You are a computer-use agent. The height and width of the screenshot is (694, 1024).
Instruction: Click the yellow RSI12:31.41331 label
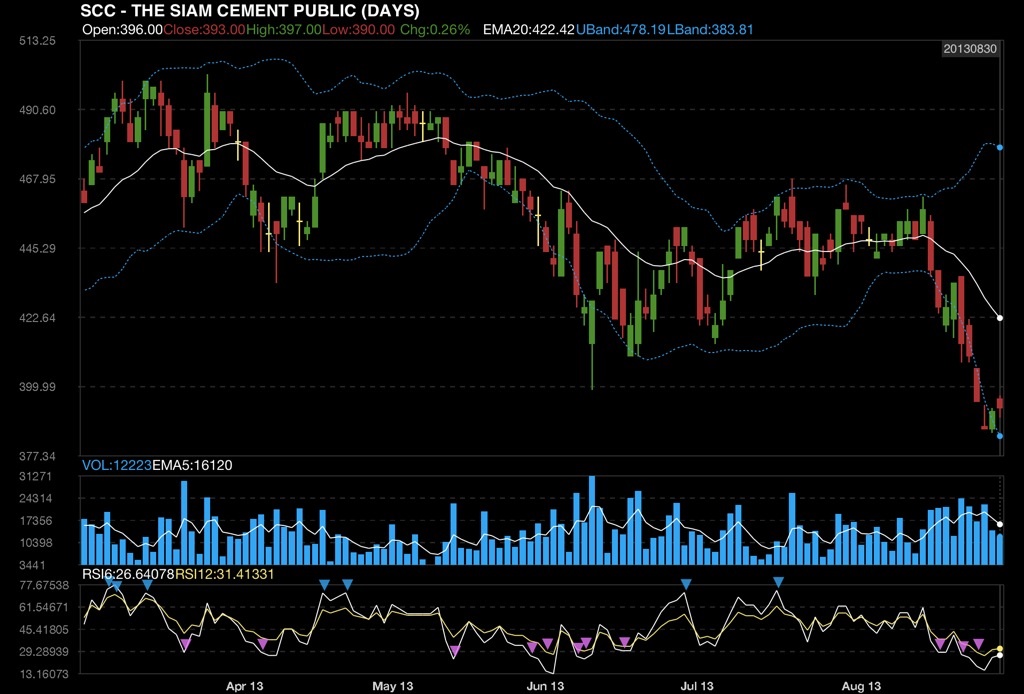pyautogui.click(x=225, y=574)
